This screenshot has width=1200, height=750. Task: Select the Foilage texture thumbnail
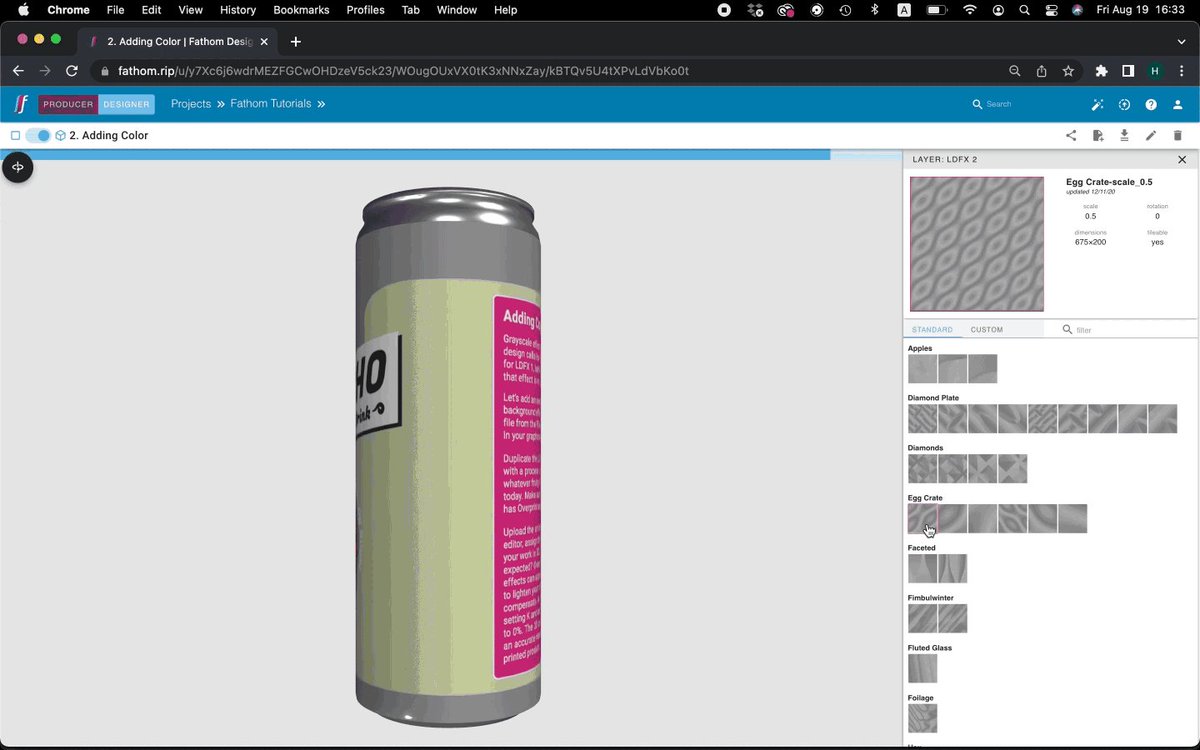click(x=922, y=719)
